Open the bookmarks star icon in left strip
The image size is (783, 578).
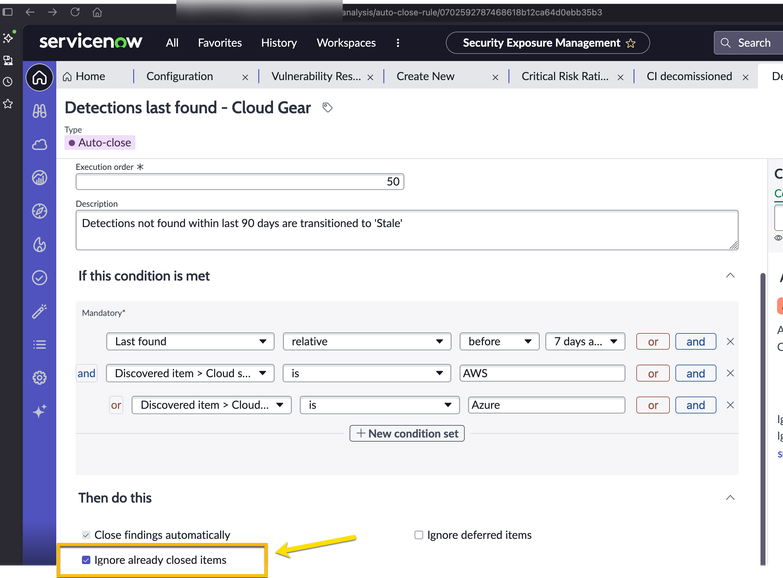(x=8, y=104)
